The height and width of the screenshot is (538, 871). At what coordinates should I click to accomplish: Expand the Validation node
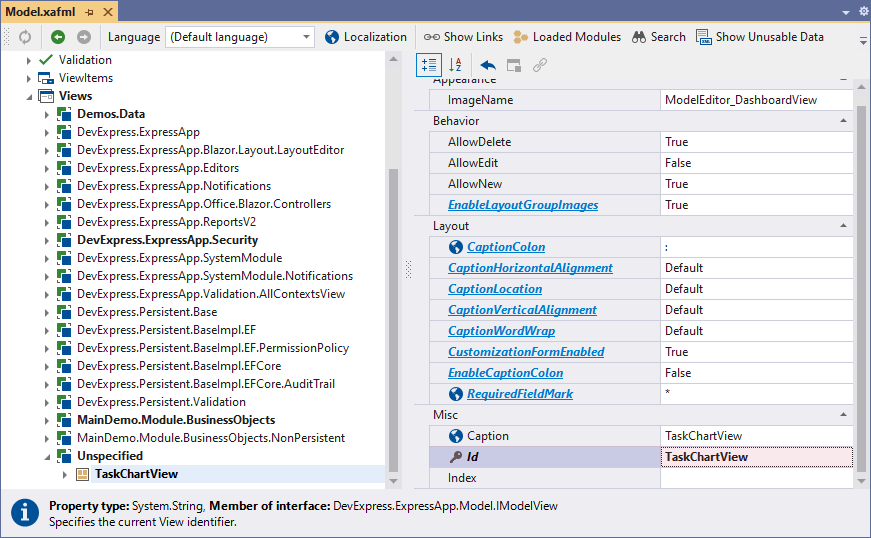pos(28,61)
